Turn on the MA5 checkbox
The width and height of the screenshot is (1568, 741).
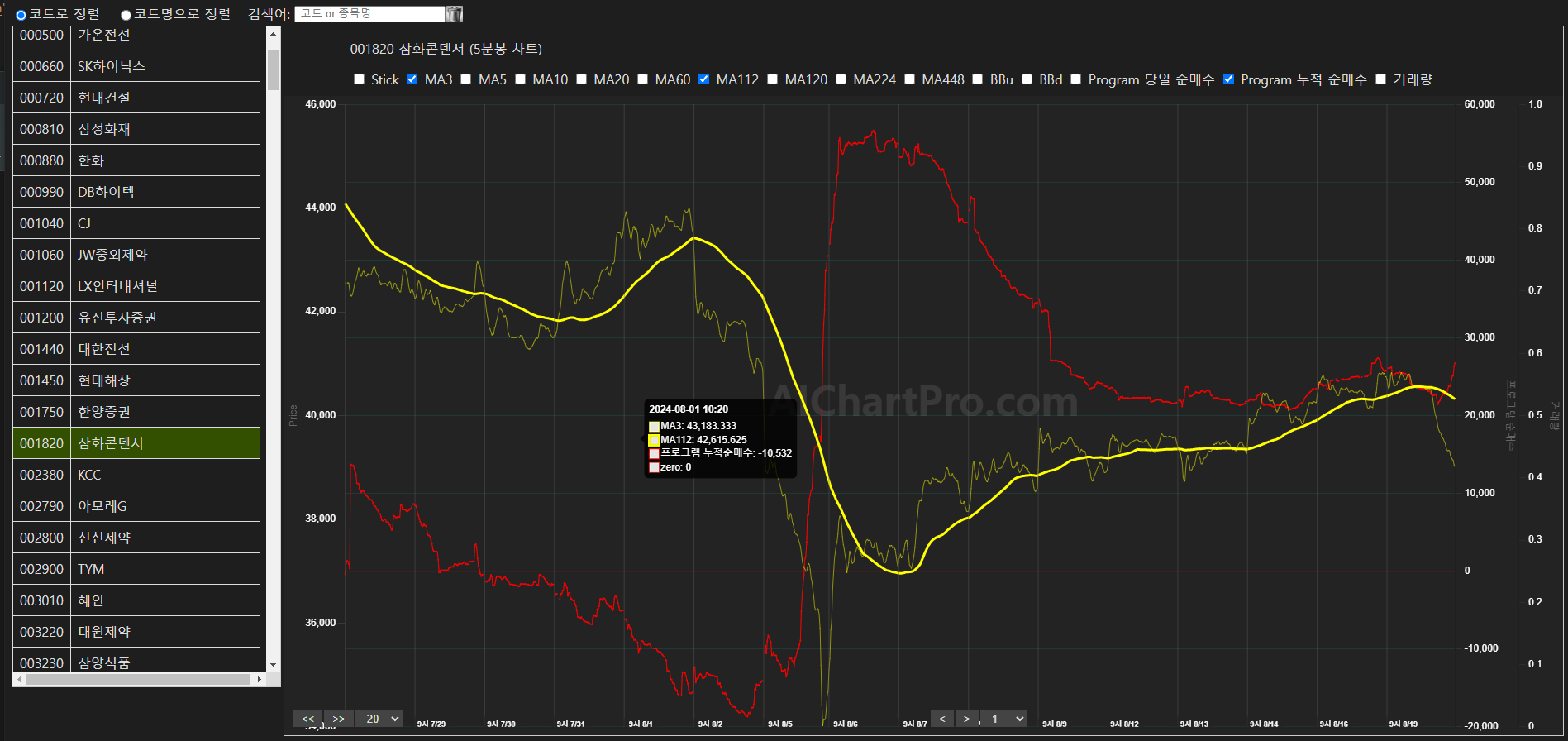click(466, 79)
